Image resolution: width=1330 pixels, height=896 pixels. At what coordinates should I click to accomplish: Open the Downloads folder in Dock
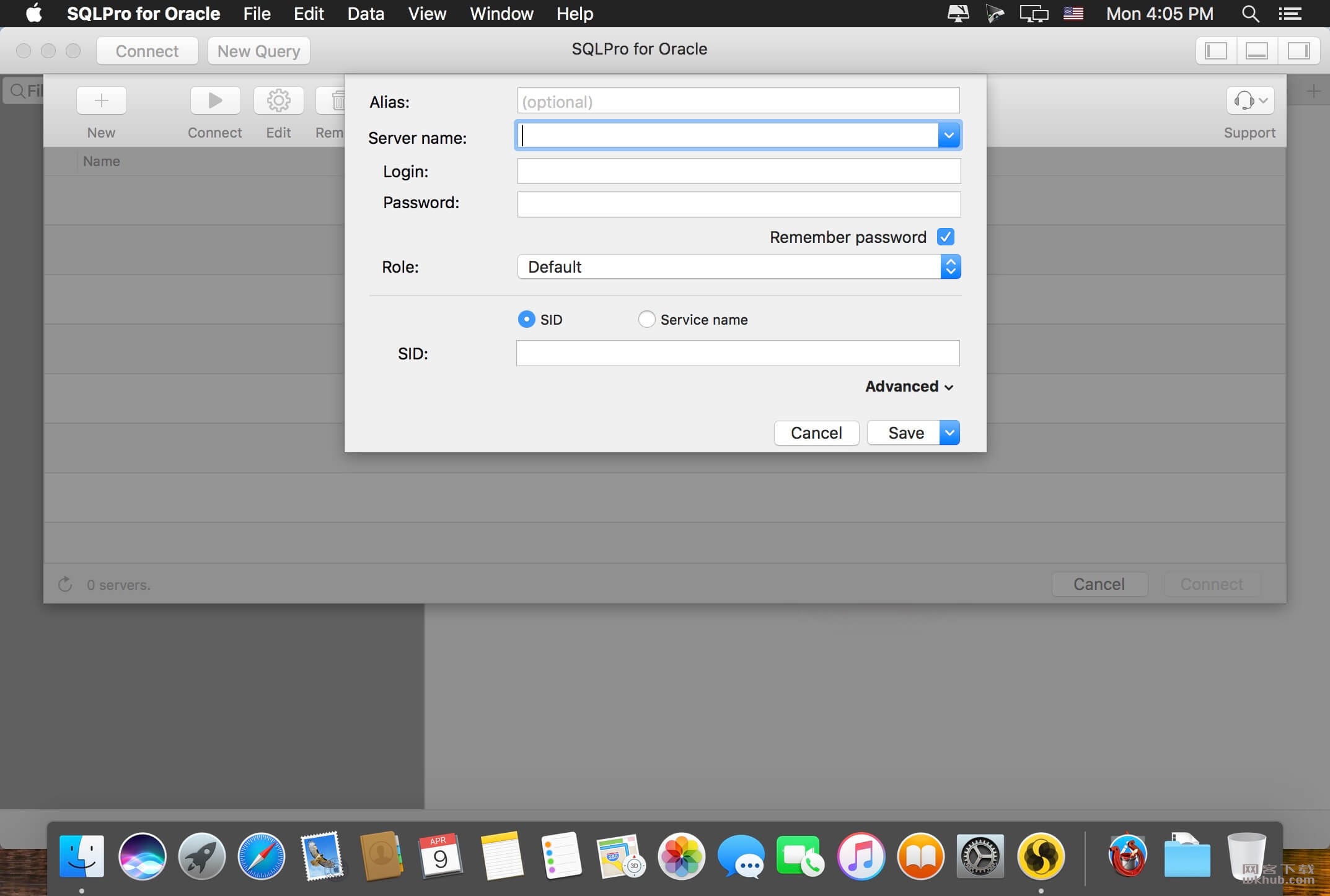click(1187, 856)
